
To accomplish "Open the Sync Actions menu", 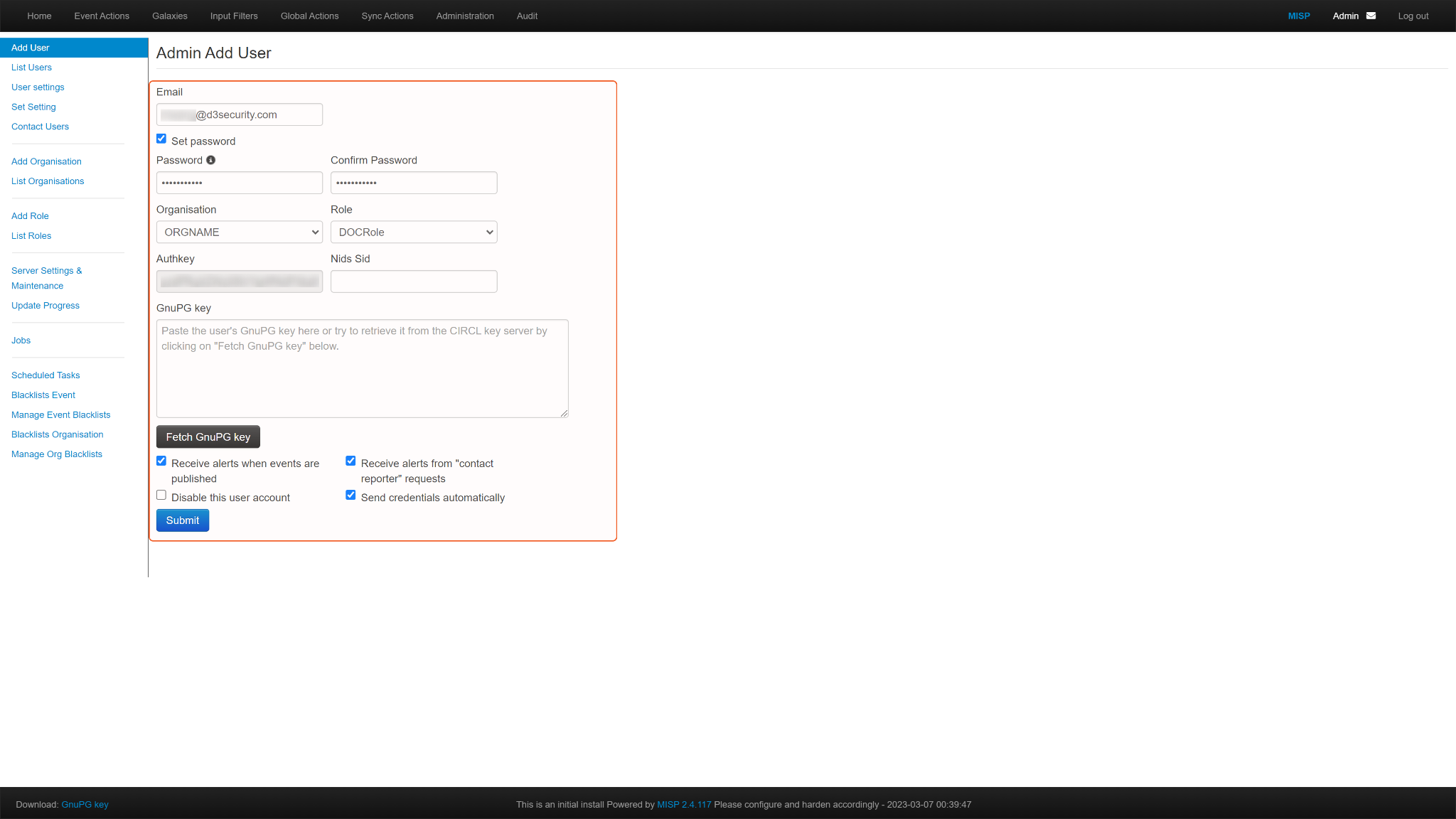I will 387,16.
